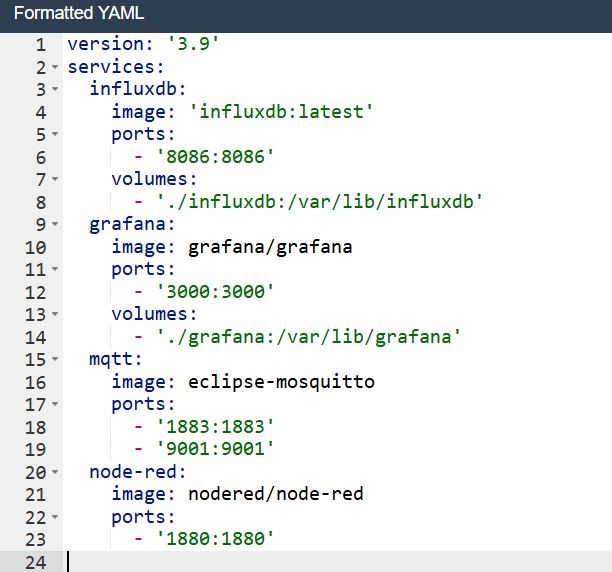
Task: Click the 'version:' key on line 1
Action: [110, 44]
